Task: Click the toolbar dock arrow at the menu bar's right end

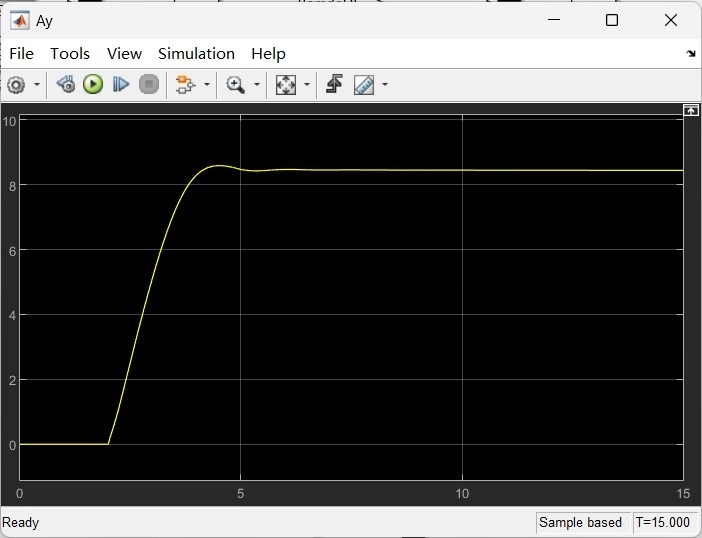Action: 691,54
